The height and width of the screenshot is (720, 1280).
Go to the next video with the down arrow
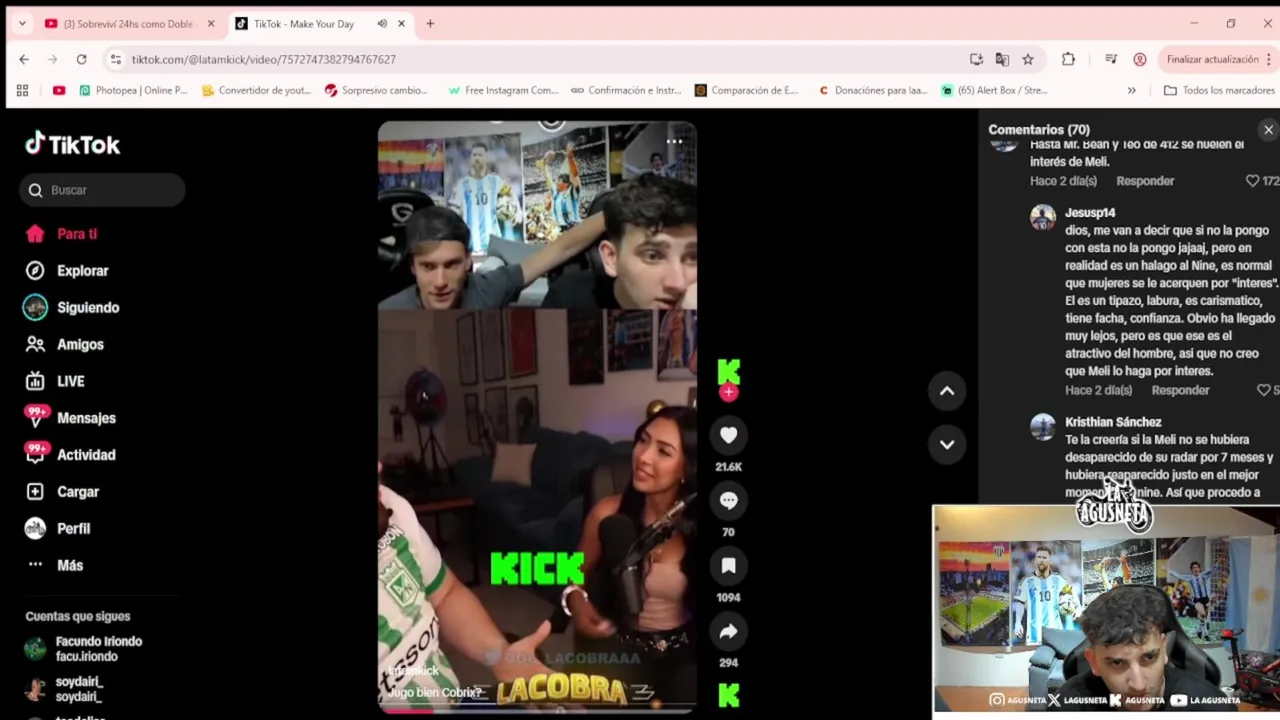coord(947,444)
